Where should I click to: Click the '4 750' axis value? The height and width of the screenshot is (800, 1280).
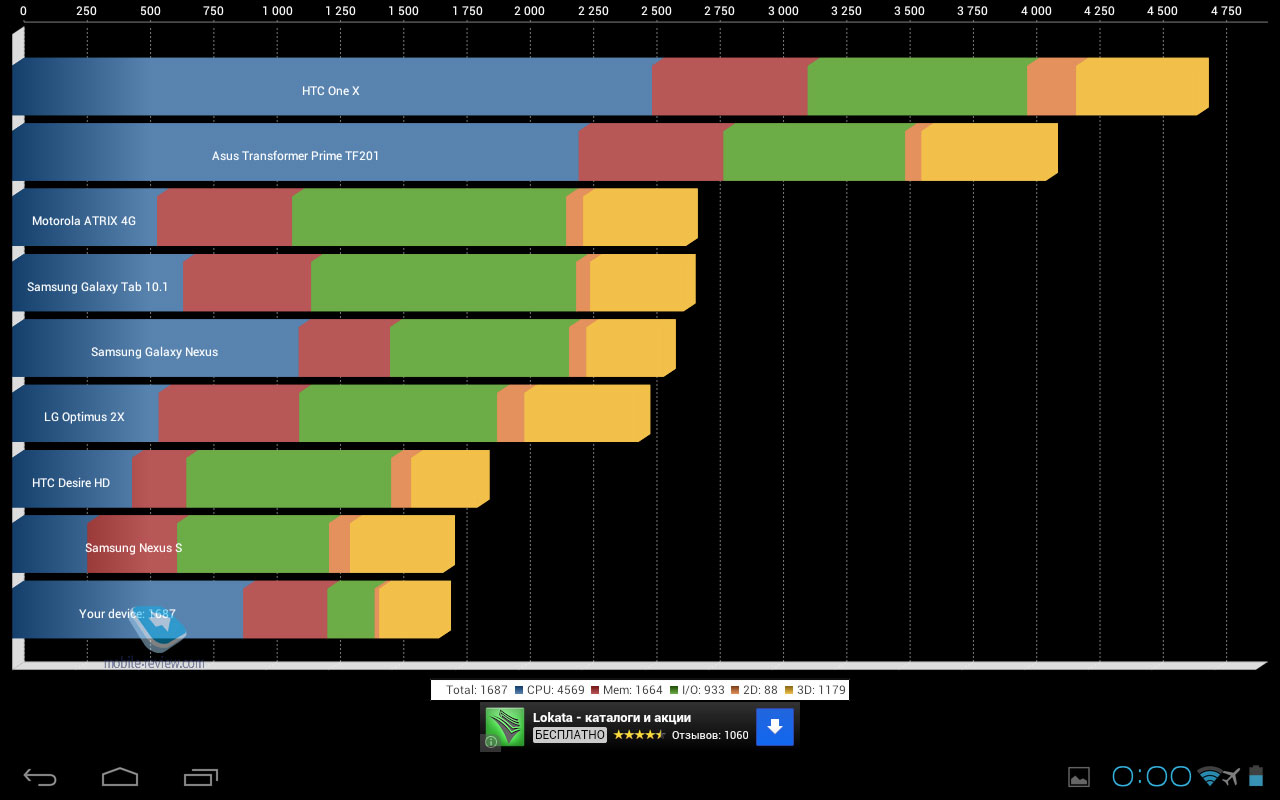point(1226,12)
